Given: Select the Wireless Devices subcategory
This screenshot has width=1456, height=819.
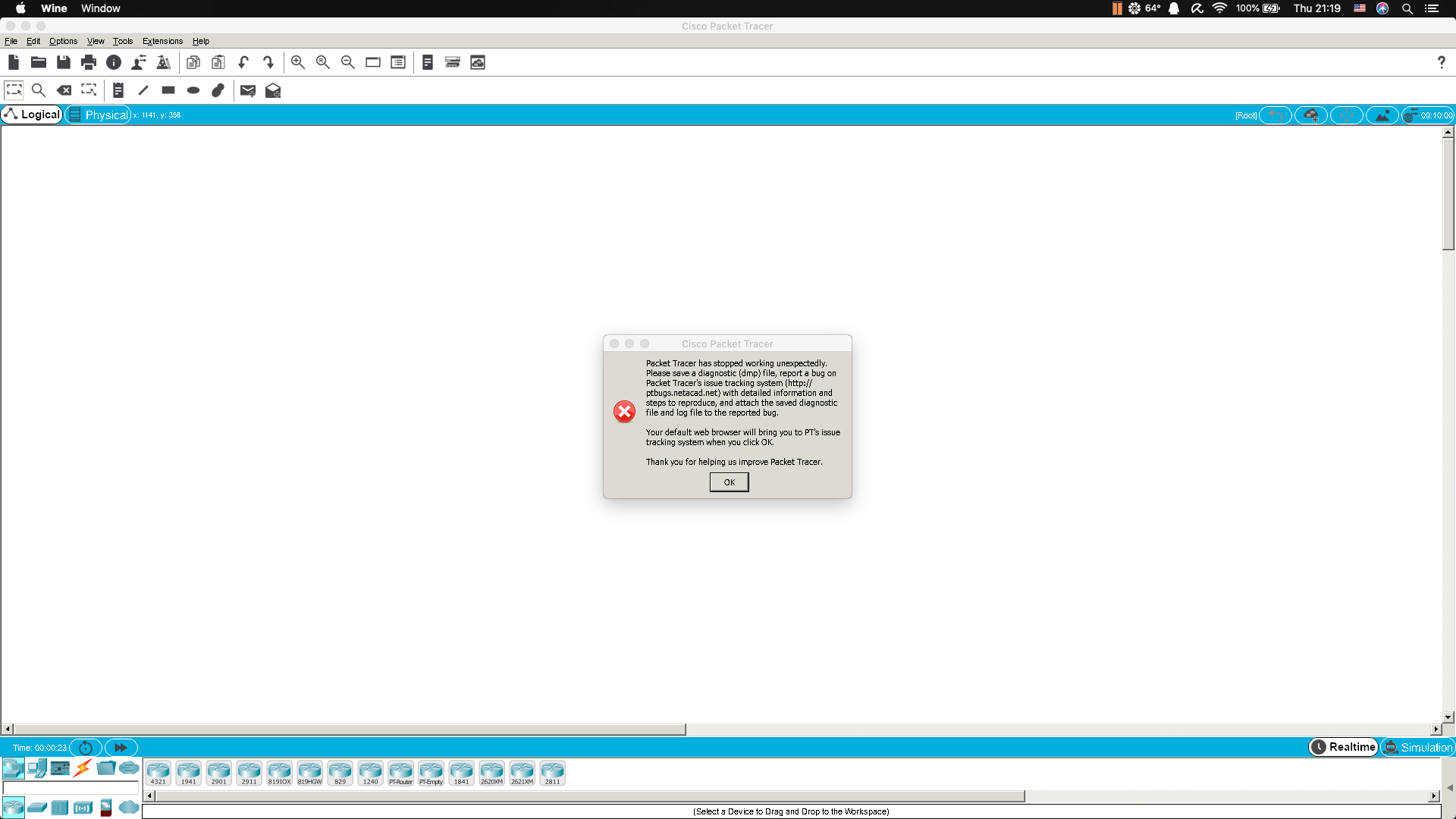Looking at the screenshot, I should point(83,808).
